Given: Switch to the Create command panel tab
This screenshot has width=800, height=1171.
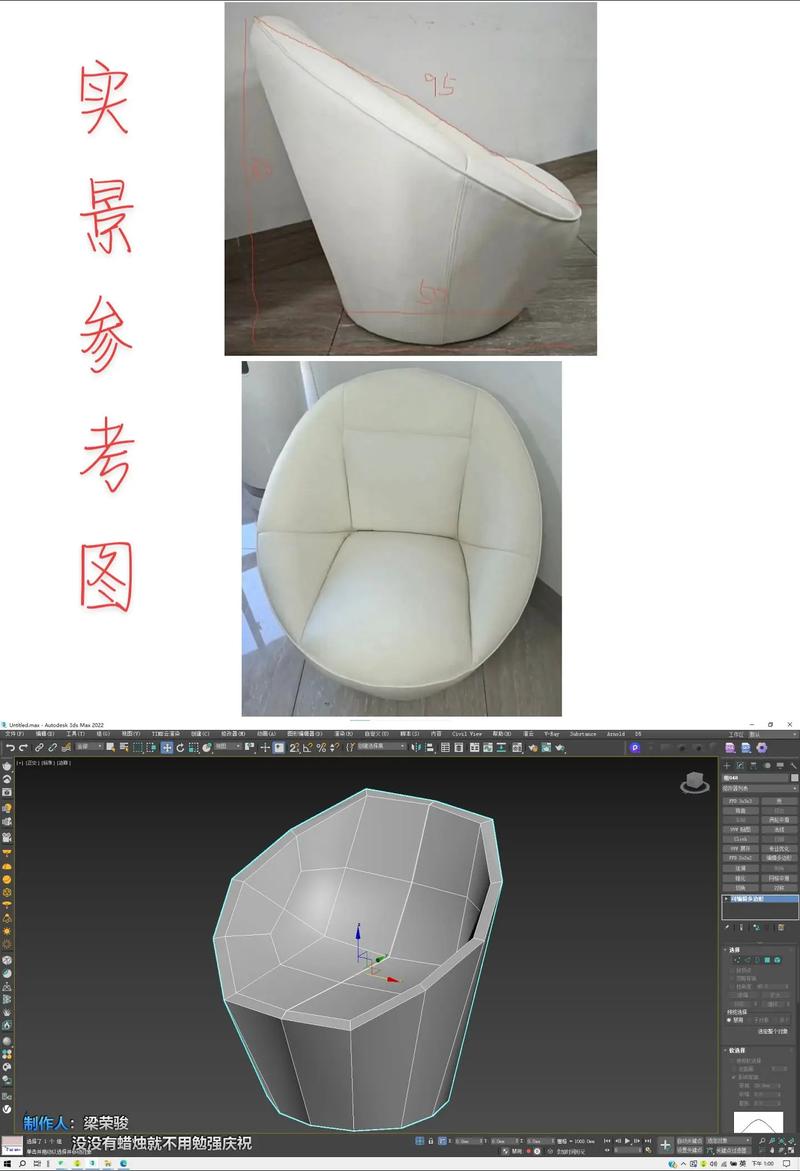Looking at the screenshot, I should click(725, 764).
